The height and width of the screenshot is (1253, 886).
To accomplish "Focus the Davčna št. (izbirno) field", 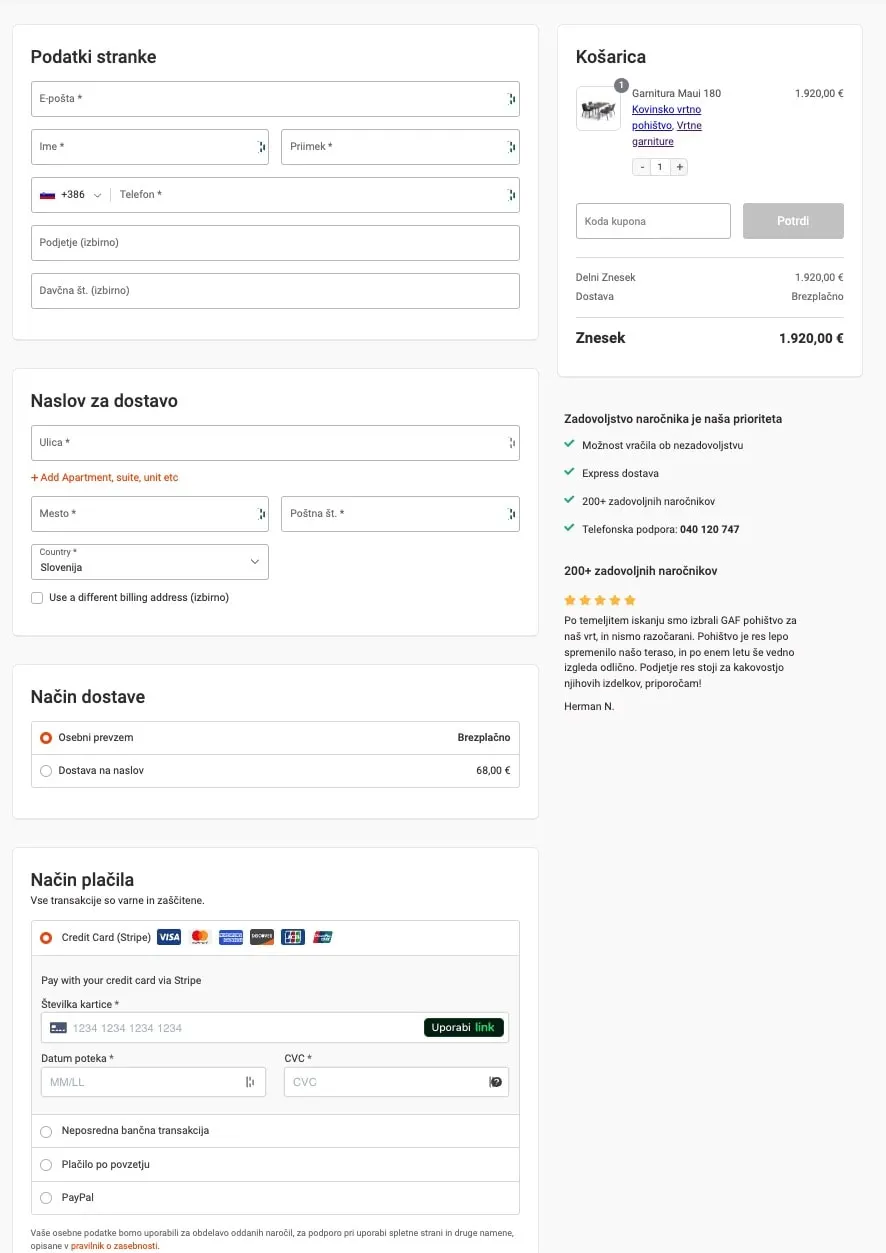I will [275, 291].
